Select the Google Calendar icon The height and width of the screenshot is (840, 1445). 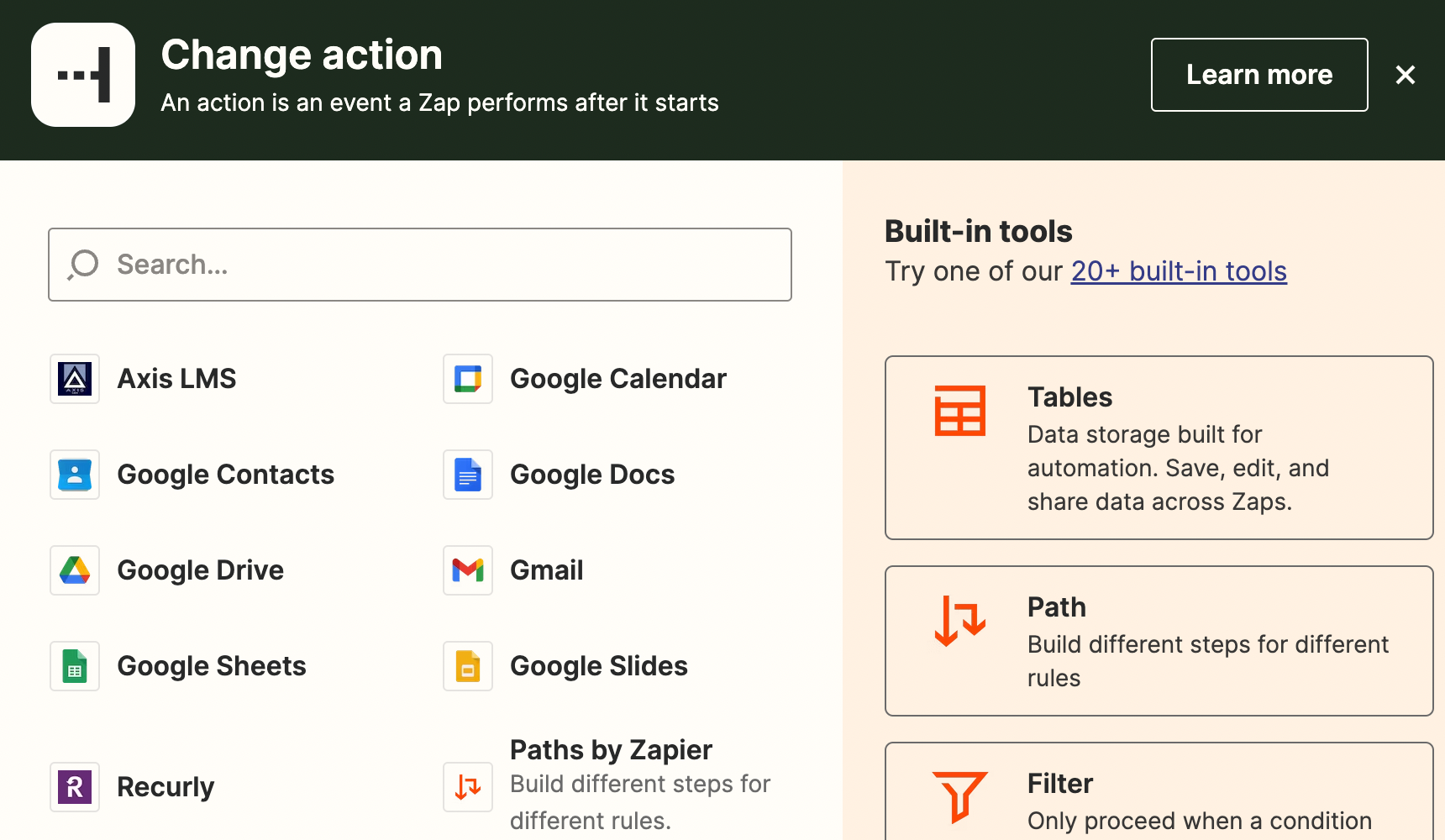coord(468,379)
